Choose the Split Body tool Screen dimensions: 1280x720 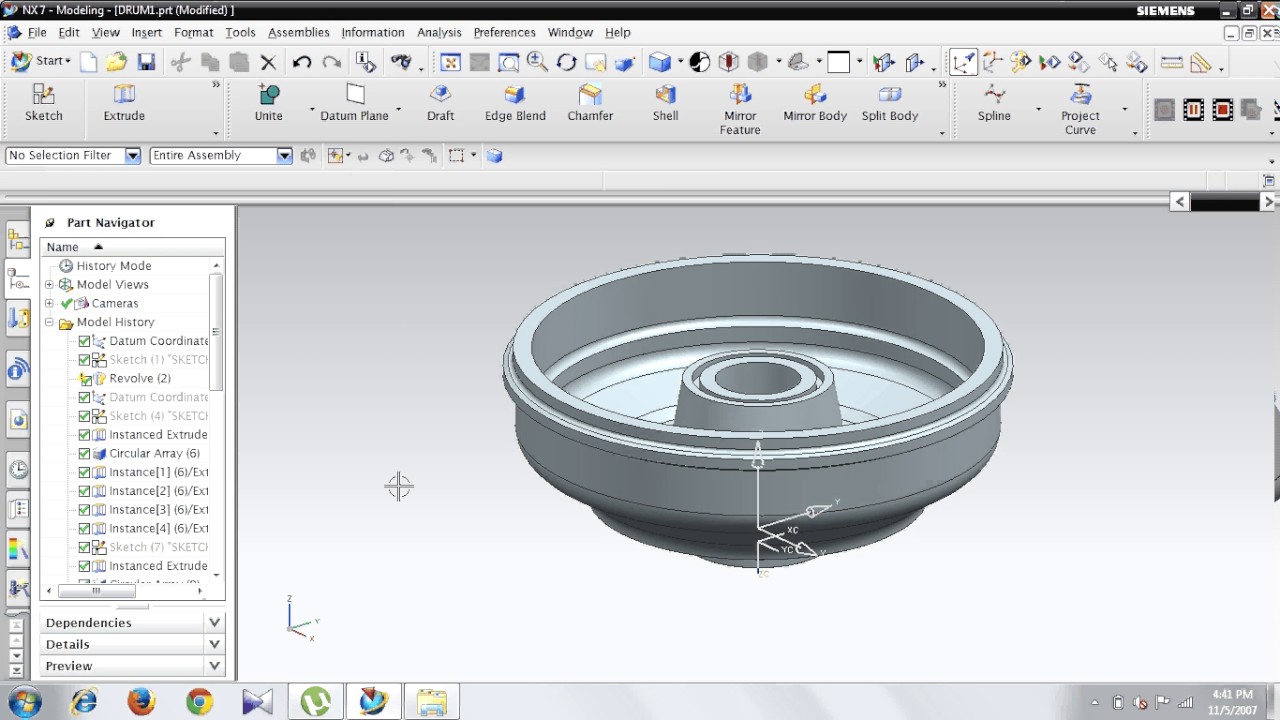click(x=890, y=103)
